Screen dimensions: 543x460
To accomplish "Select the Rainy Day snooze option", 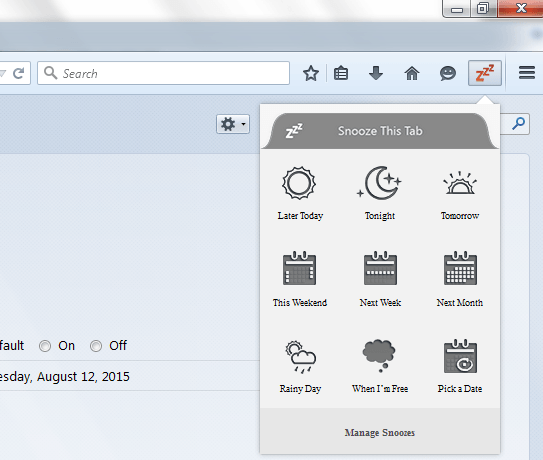I will (300, 366).
